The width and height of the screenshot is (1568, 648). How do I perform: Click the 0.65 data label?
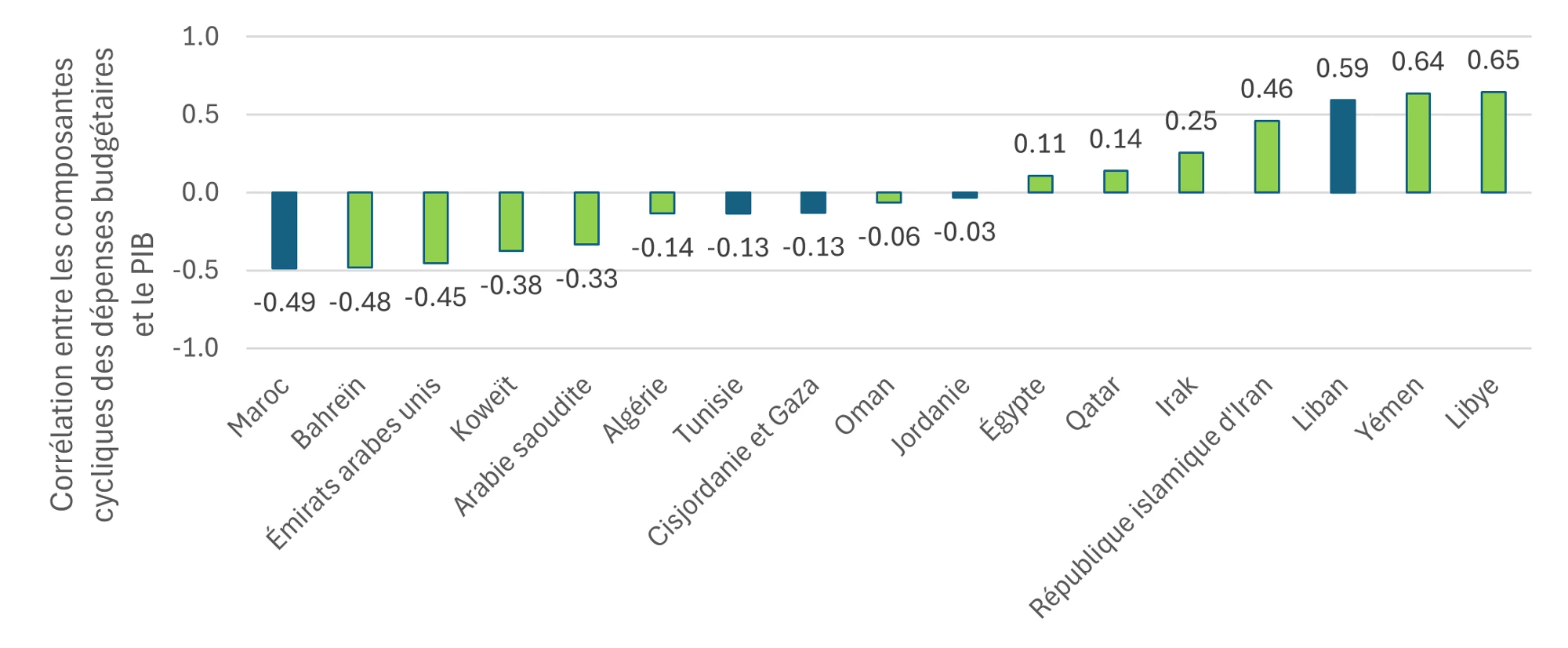1493,60
